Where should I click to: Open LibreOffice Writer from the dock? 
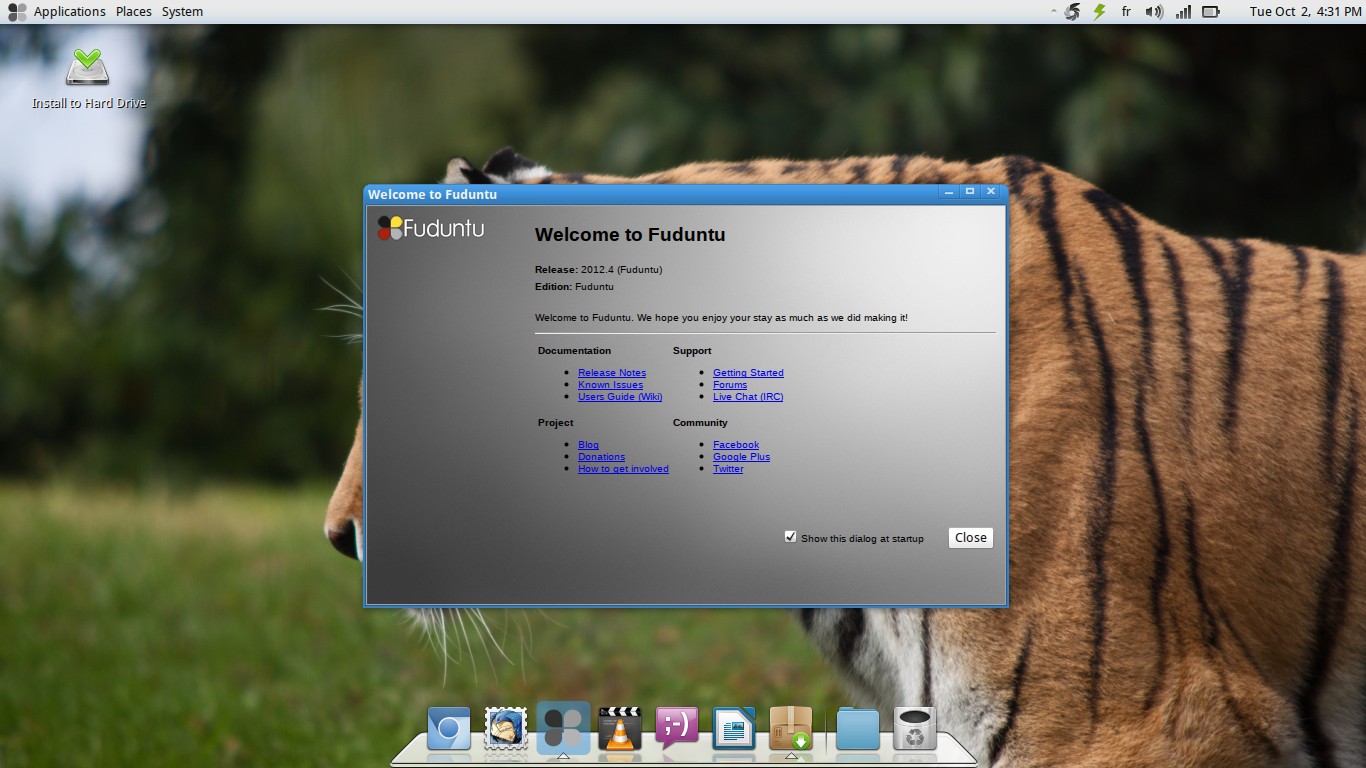pyautogui.click(x=734, y=729)
